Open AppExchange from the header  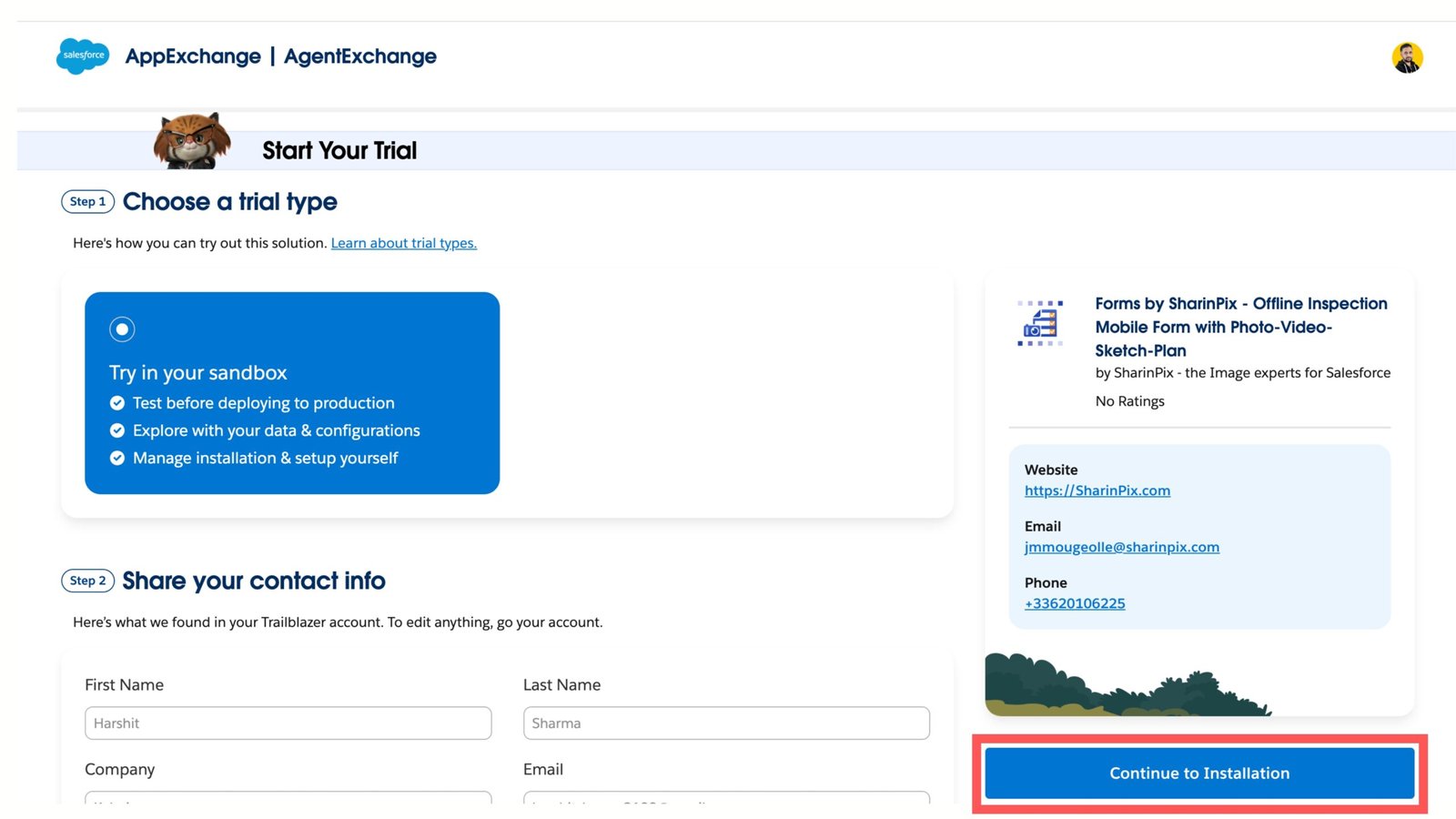pos(193,56)
